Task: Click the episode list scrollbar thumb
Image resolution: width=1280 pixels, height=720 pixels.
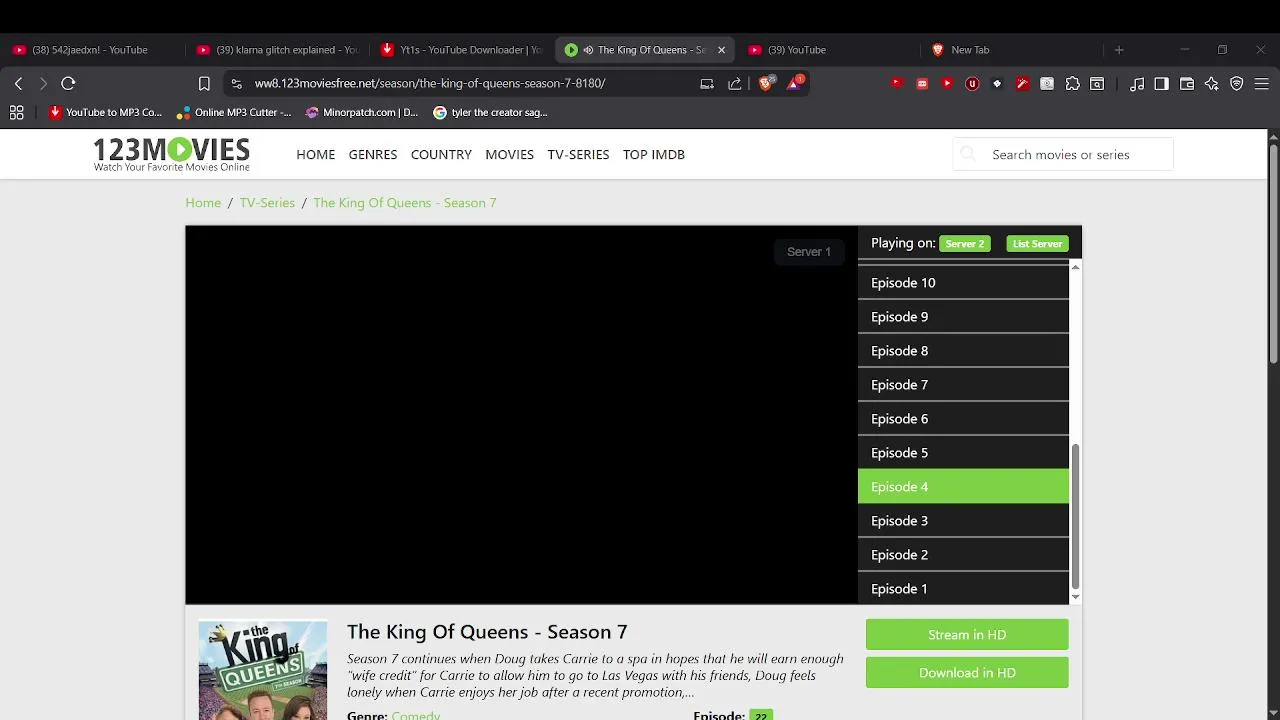Action: click(x=1076, y=517)
